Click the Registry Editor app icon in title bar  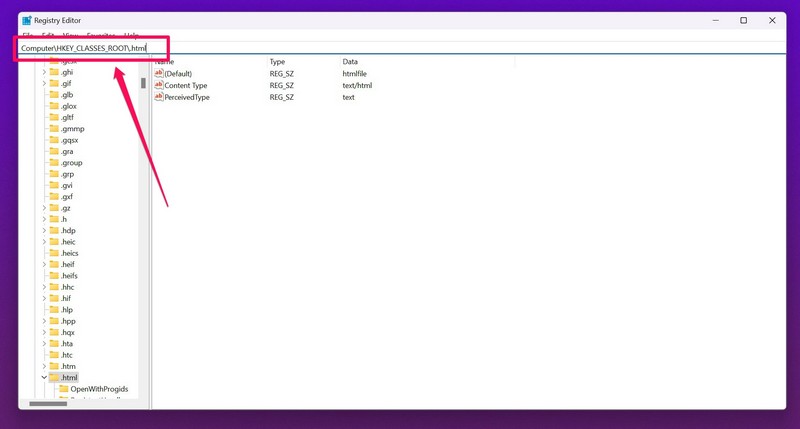click(27, 20)
